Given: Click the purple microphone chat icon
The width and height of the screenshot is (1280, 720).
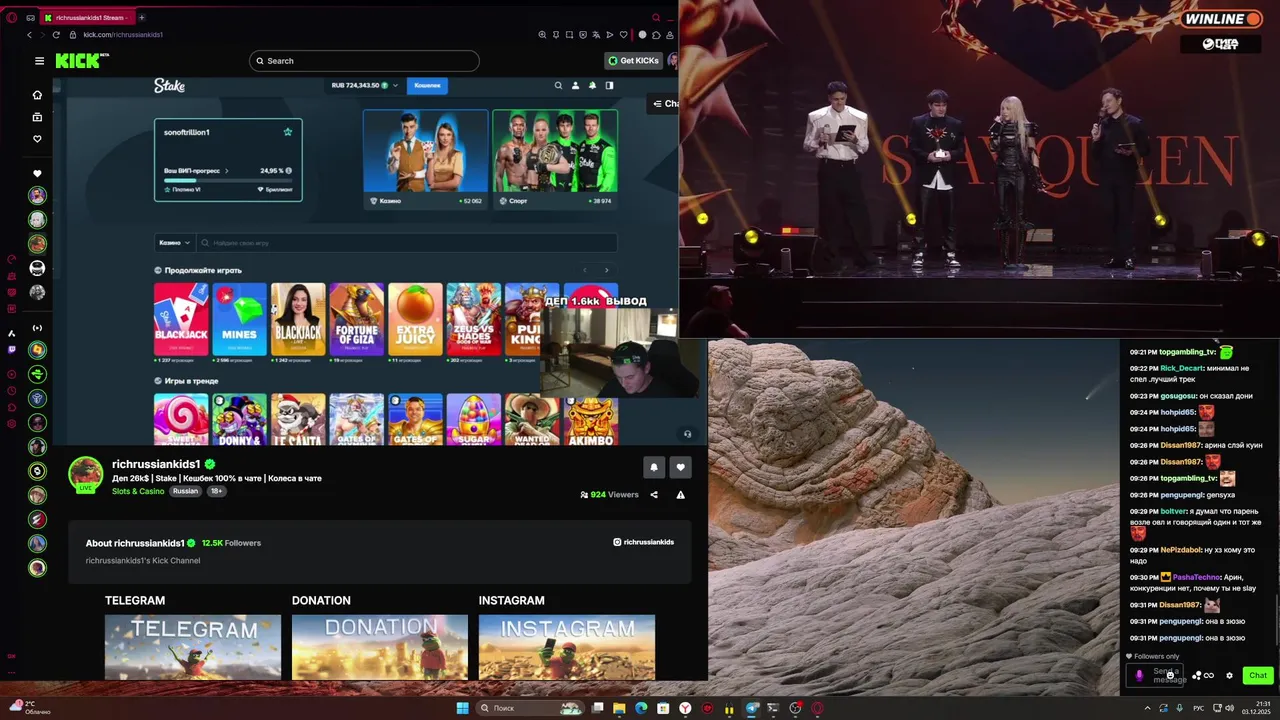Looking at the screenshot, I should [x=1139, y=676].
